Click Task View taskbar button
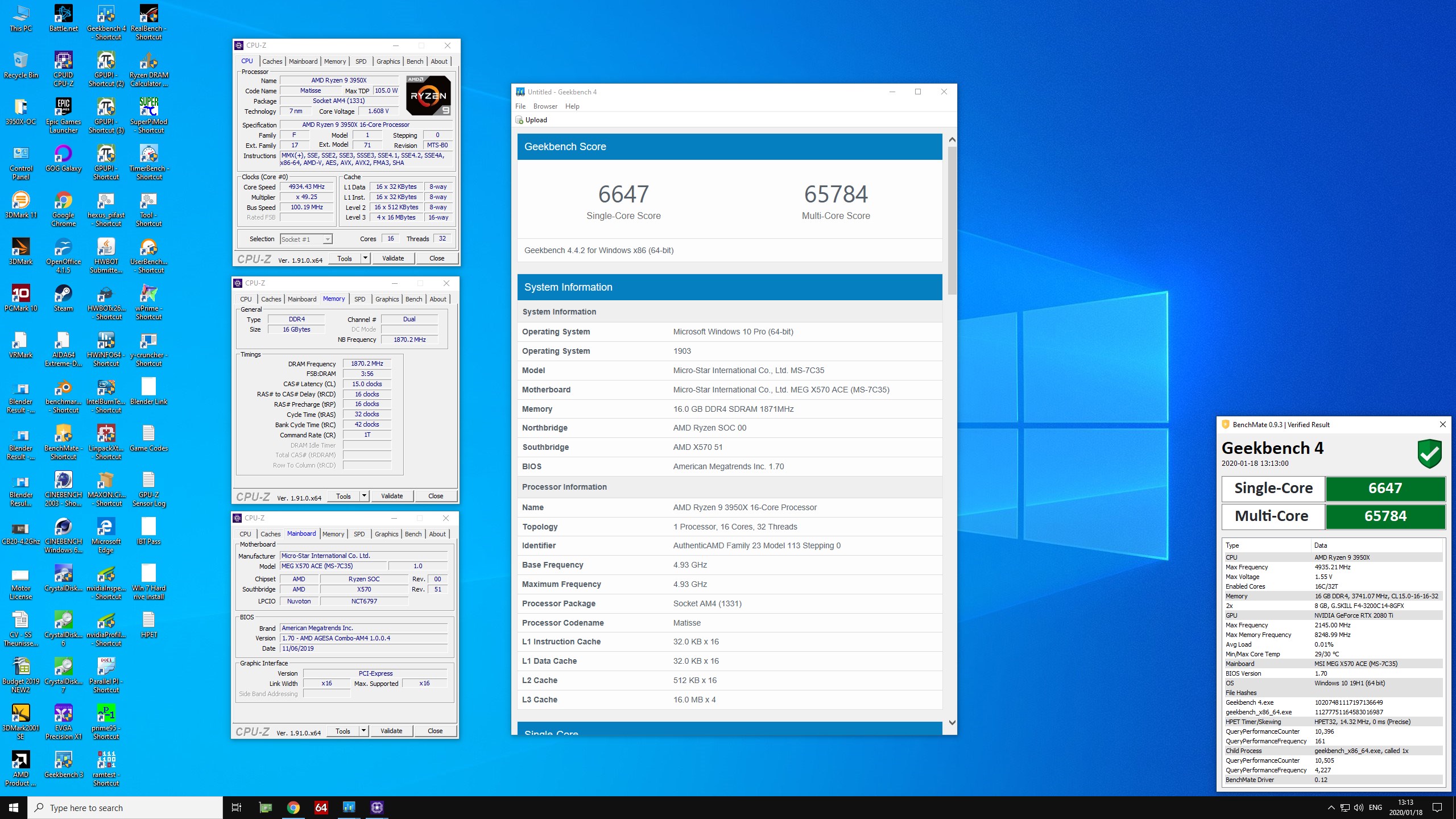The width and height of the screenshot is (1456, 819). (x=237, y=808)
